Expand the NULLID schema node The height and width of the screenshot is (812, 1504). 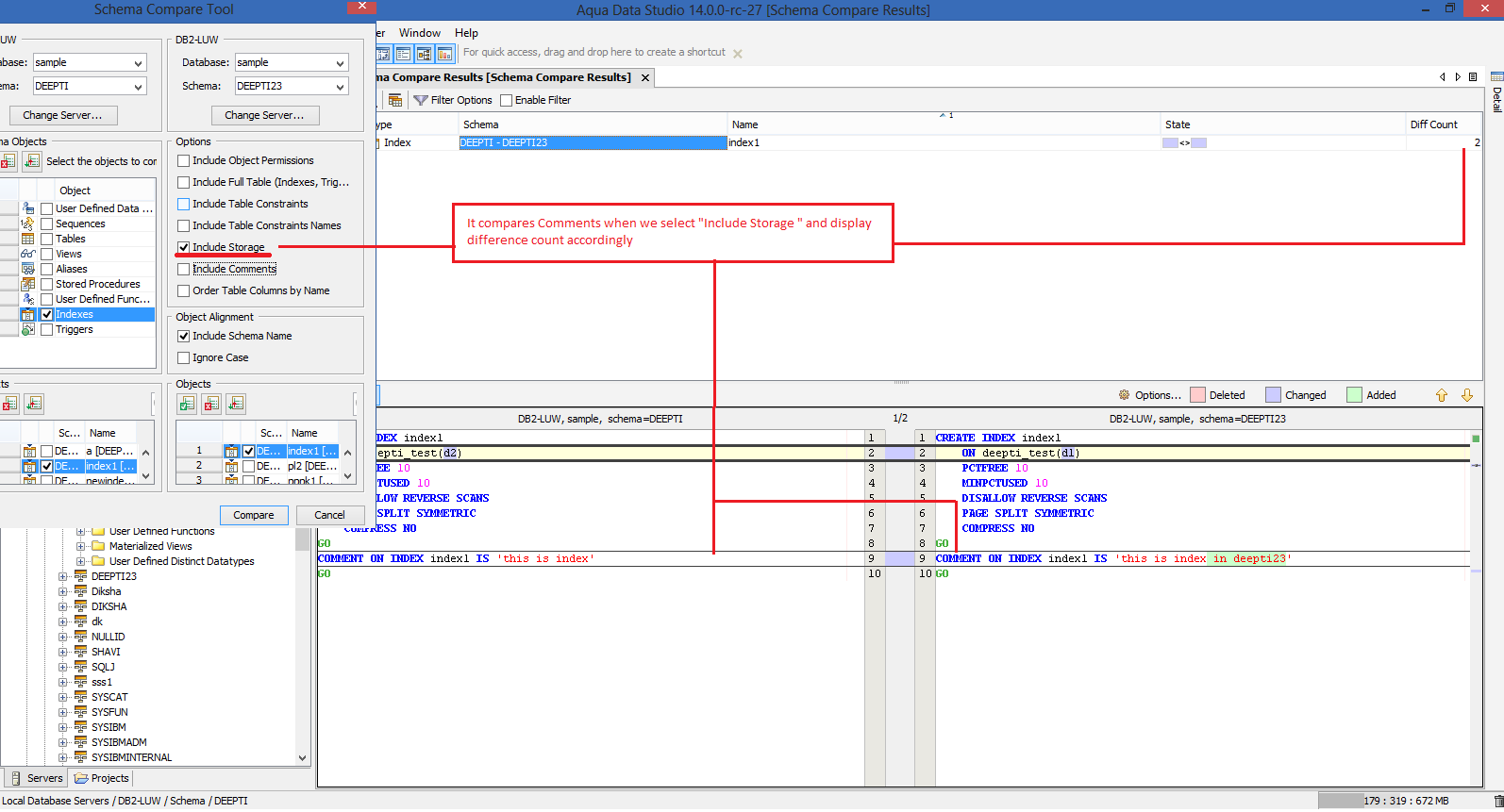coord(63,638)
